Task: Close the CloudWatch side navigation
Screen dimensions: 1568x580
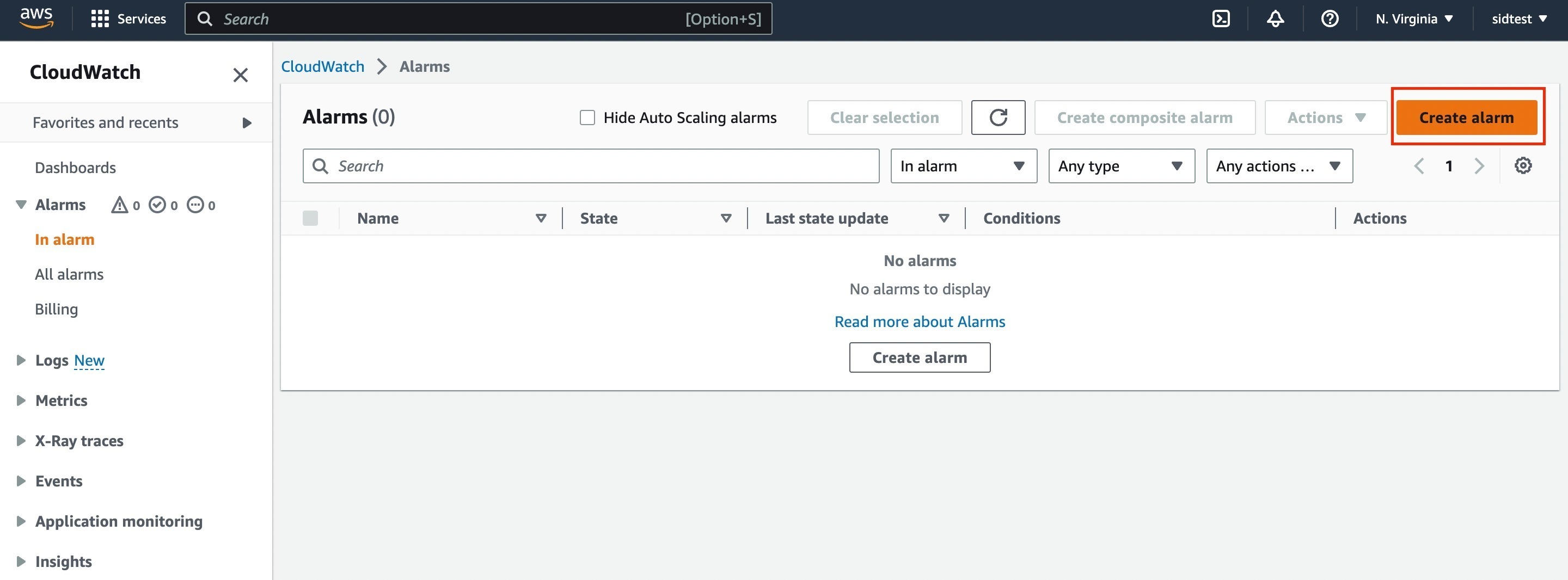Action: [241, 75]
